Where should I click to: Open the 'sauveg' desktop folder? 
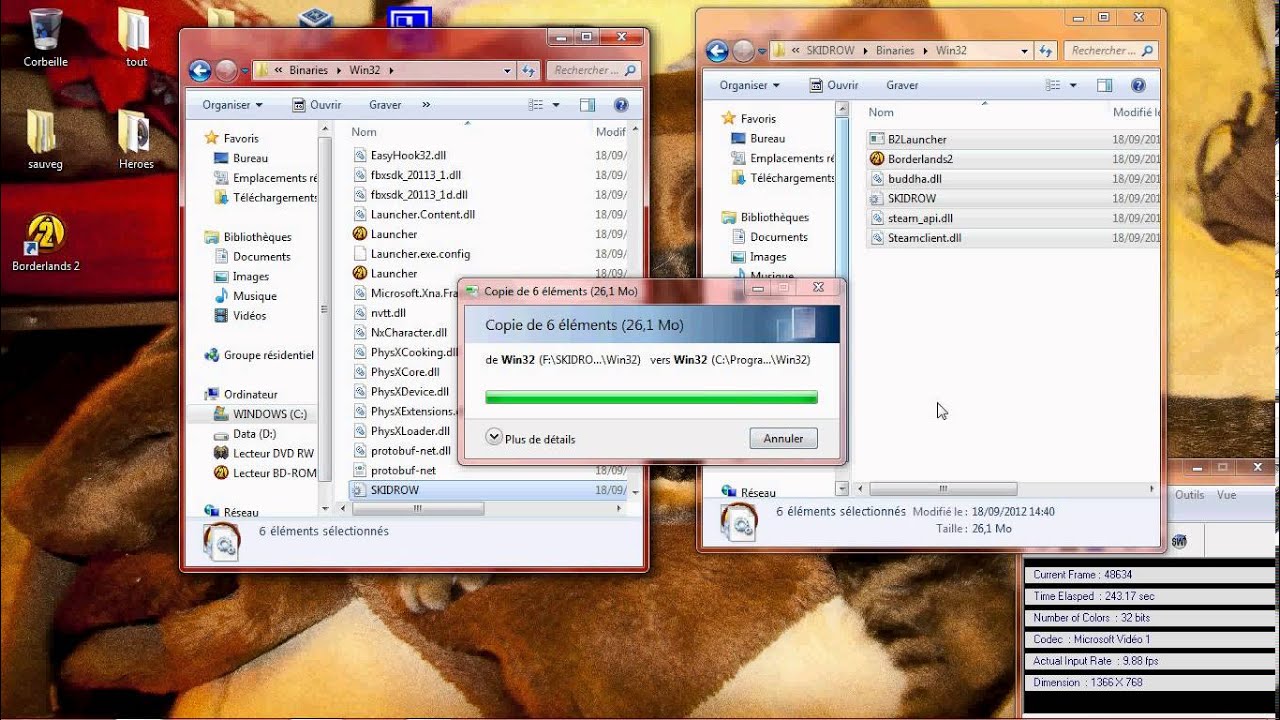pyautogui.click(x=45, y=139)
